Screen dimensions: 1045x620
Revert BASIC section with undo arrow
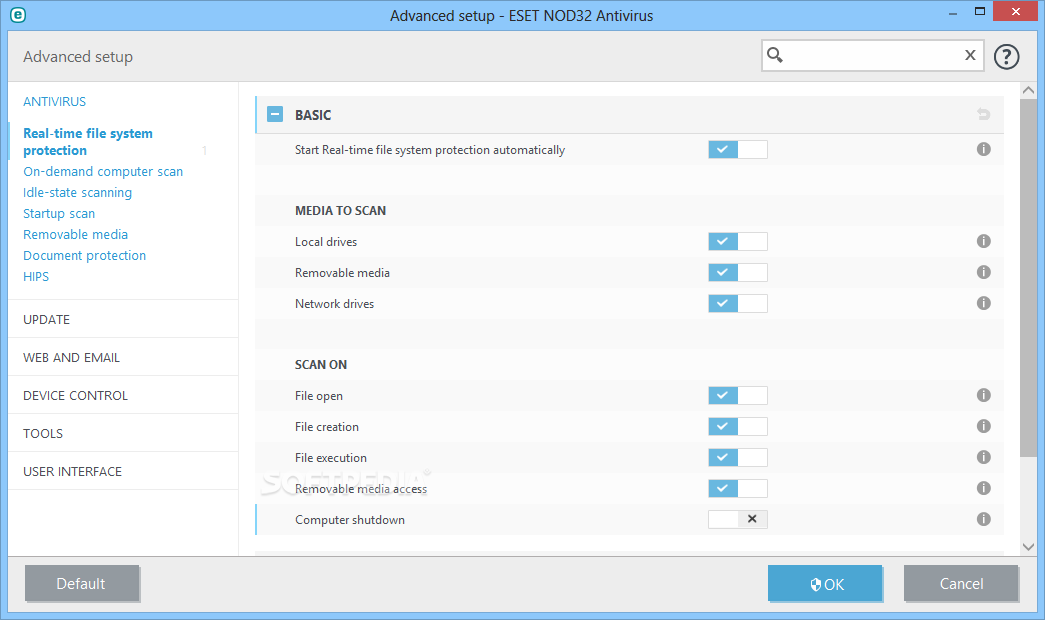point(983,115)
